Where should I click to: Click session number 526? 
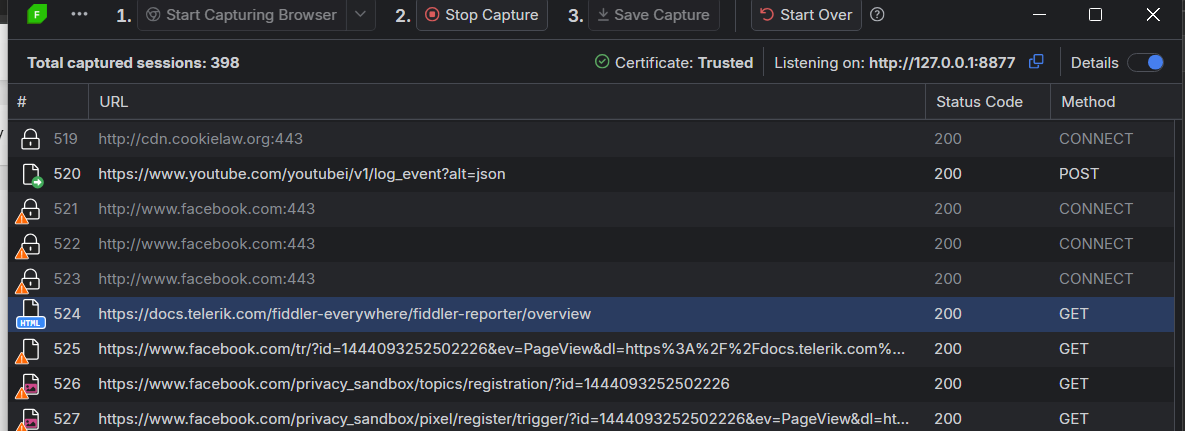(67, 383)
